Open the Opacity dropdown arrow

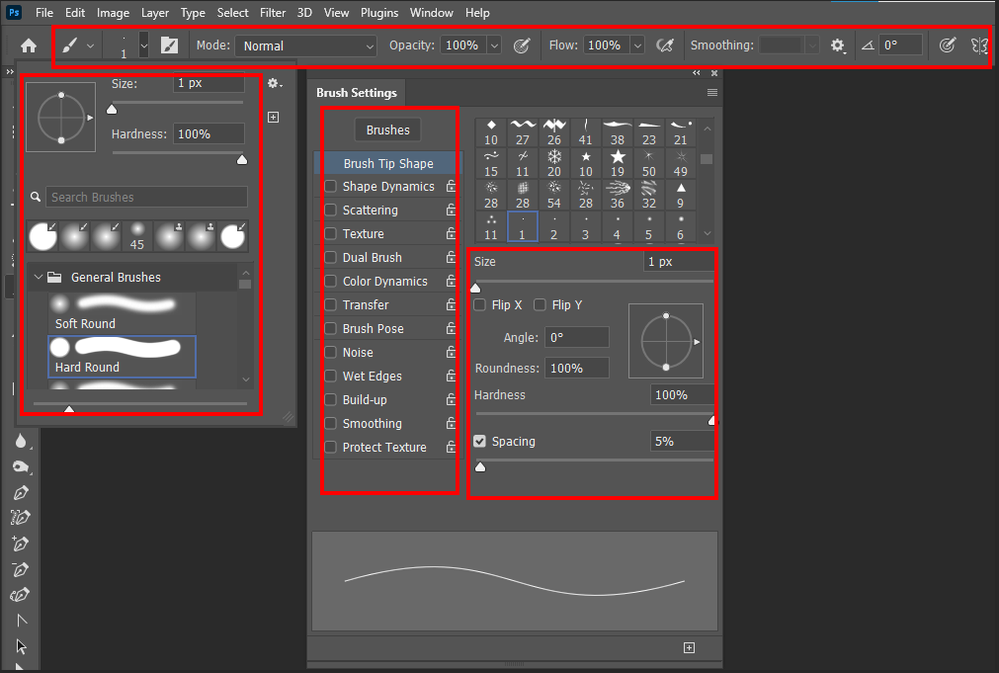494,45
